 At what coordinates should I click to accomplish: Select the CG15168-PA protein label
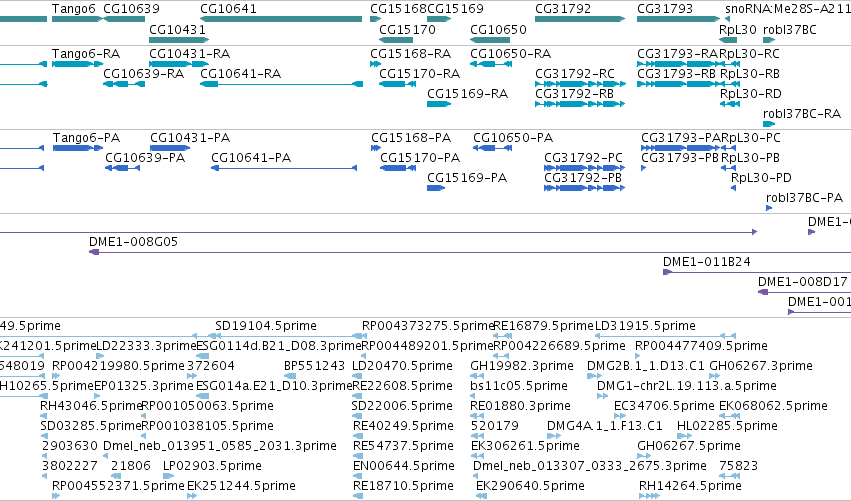pyautogui.click(x=411, y=138)
